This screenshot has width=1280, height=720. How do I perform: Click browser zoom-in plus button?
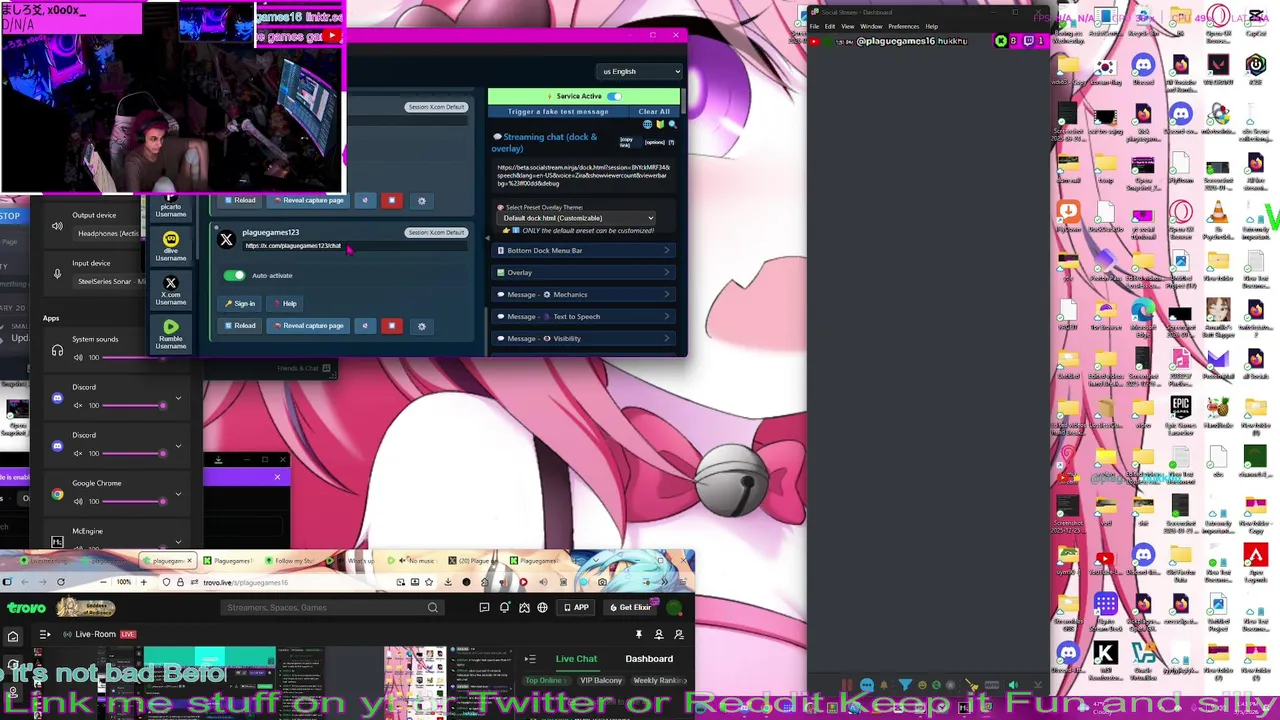pos(143,582)
